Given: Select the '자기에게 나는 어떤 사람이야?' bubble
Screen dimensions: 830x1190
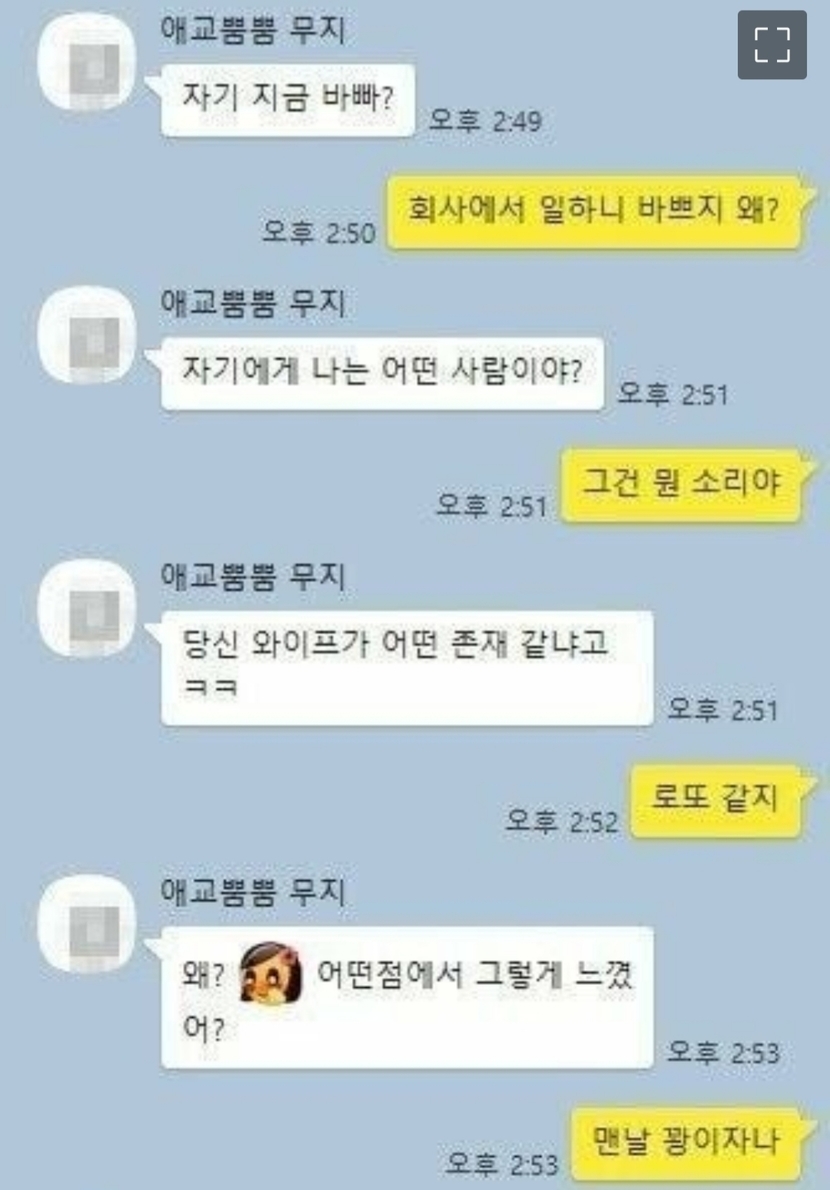Looking at the screenshot, I should pos(382,373).
